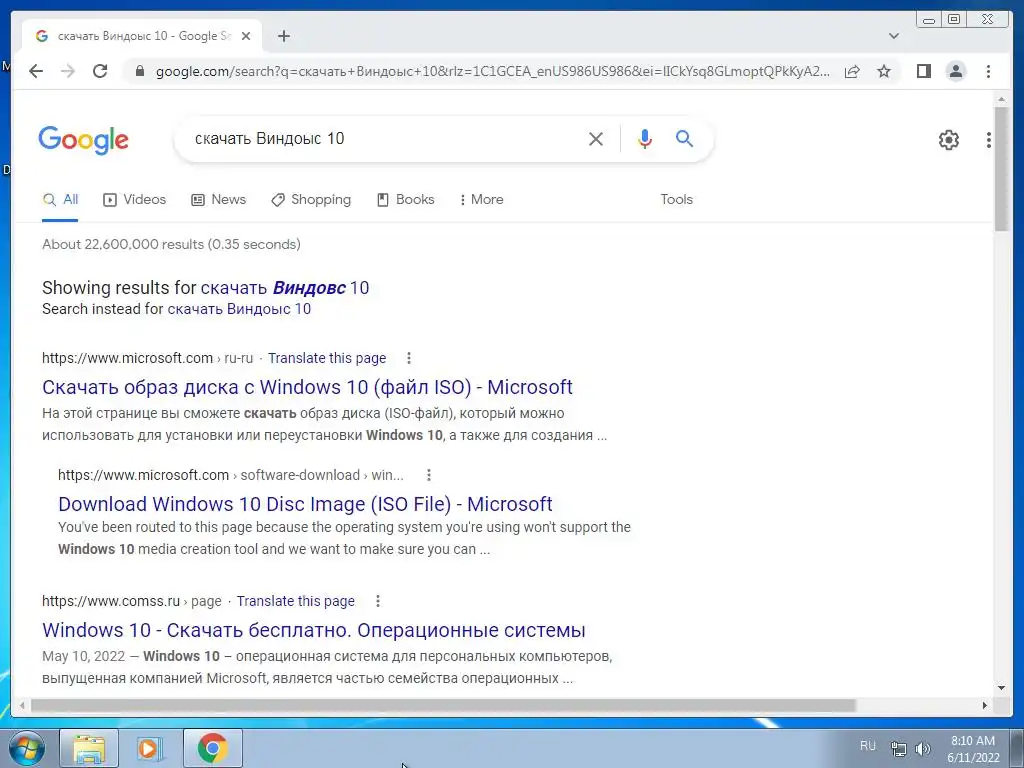Go to the Google logo homepage

84,140
